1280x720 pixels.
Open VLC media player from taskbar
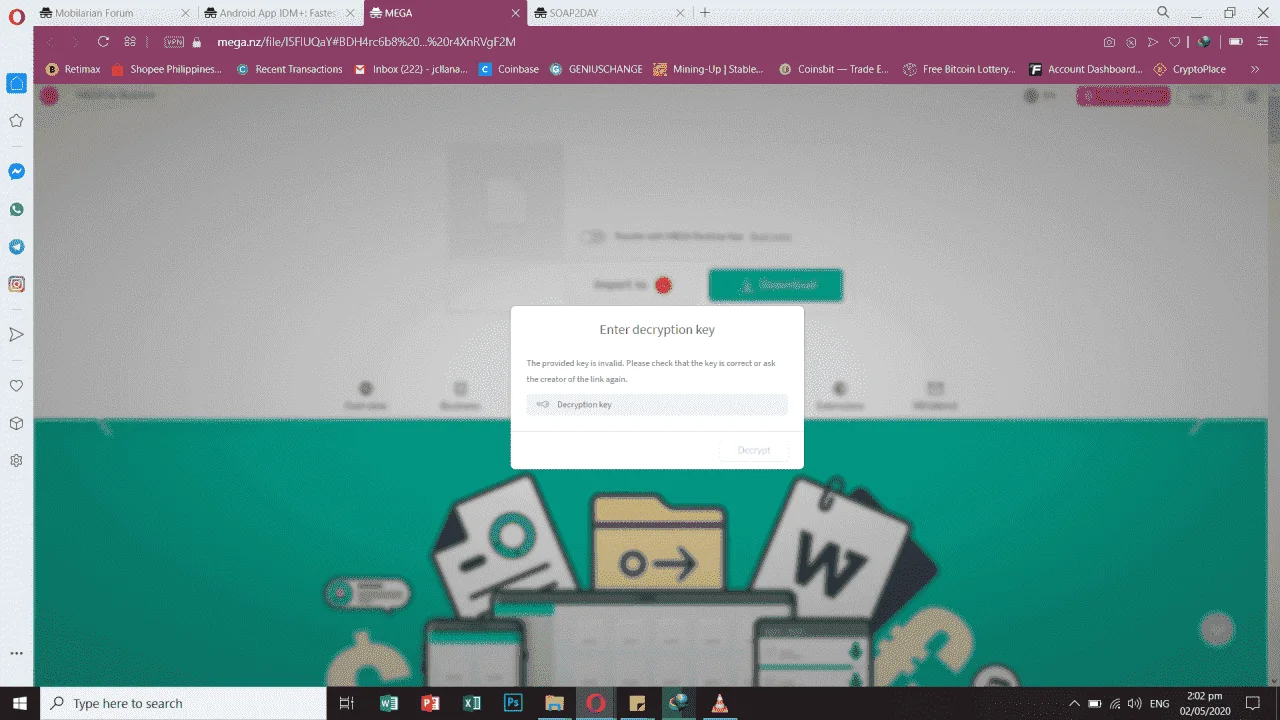point(719,703)
